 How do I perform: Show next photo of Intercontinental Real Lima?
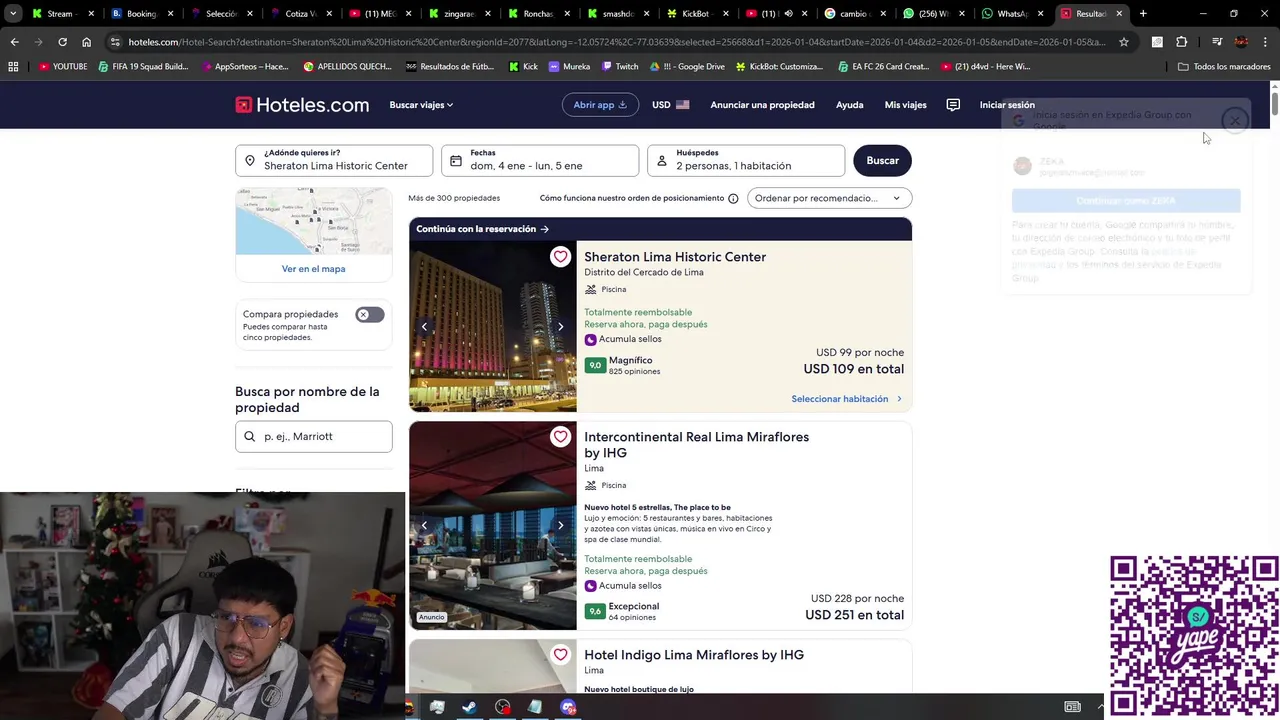click(560, 525)
